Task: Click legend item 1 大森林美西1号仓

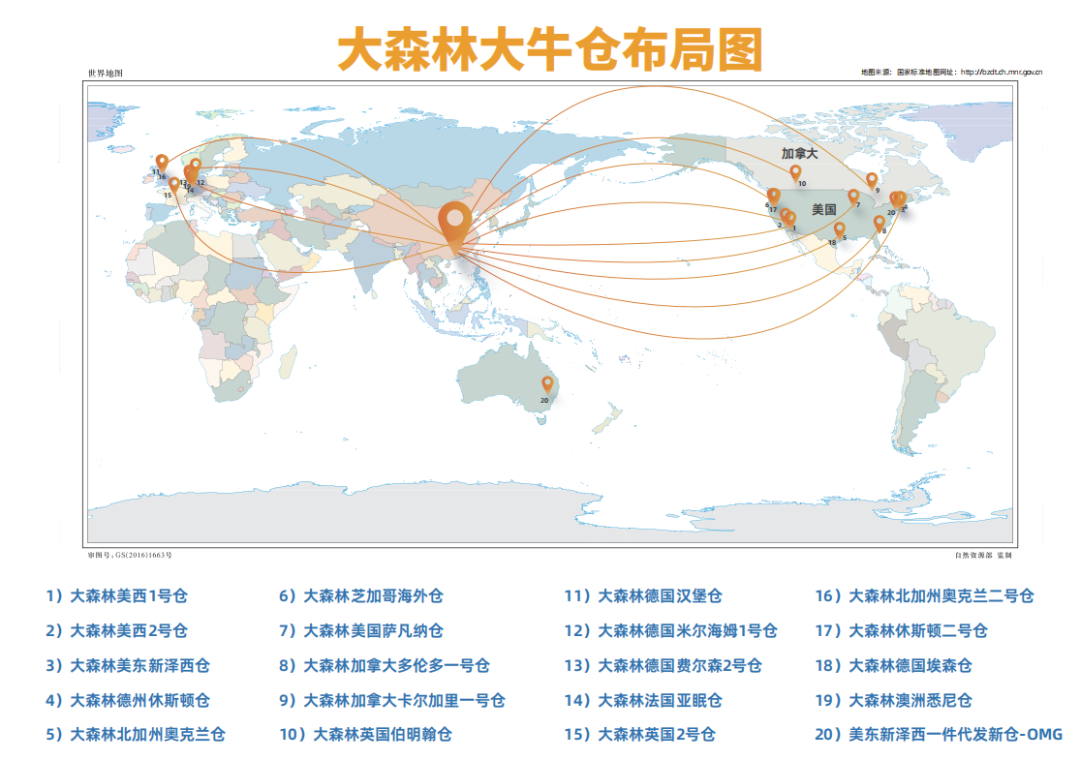Action: pos(117,596)
